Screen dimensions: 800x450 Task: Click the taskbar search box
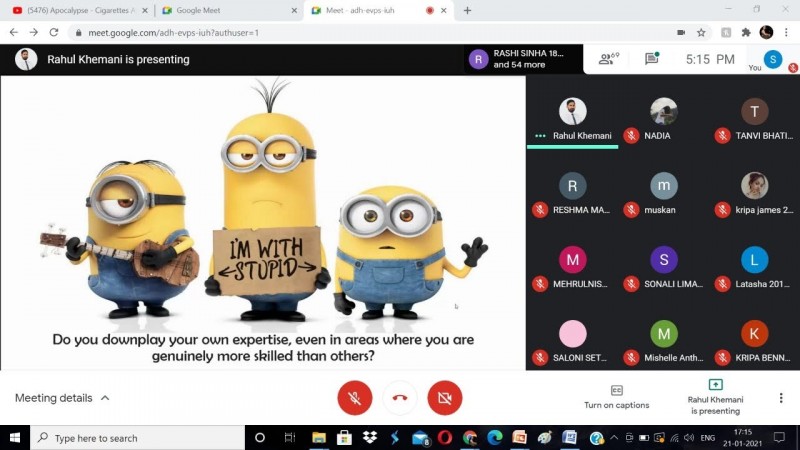[x=138, y=438]
